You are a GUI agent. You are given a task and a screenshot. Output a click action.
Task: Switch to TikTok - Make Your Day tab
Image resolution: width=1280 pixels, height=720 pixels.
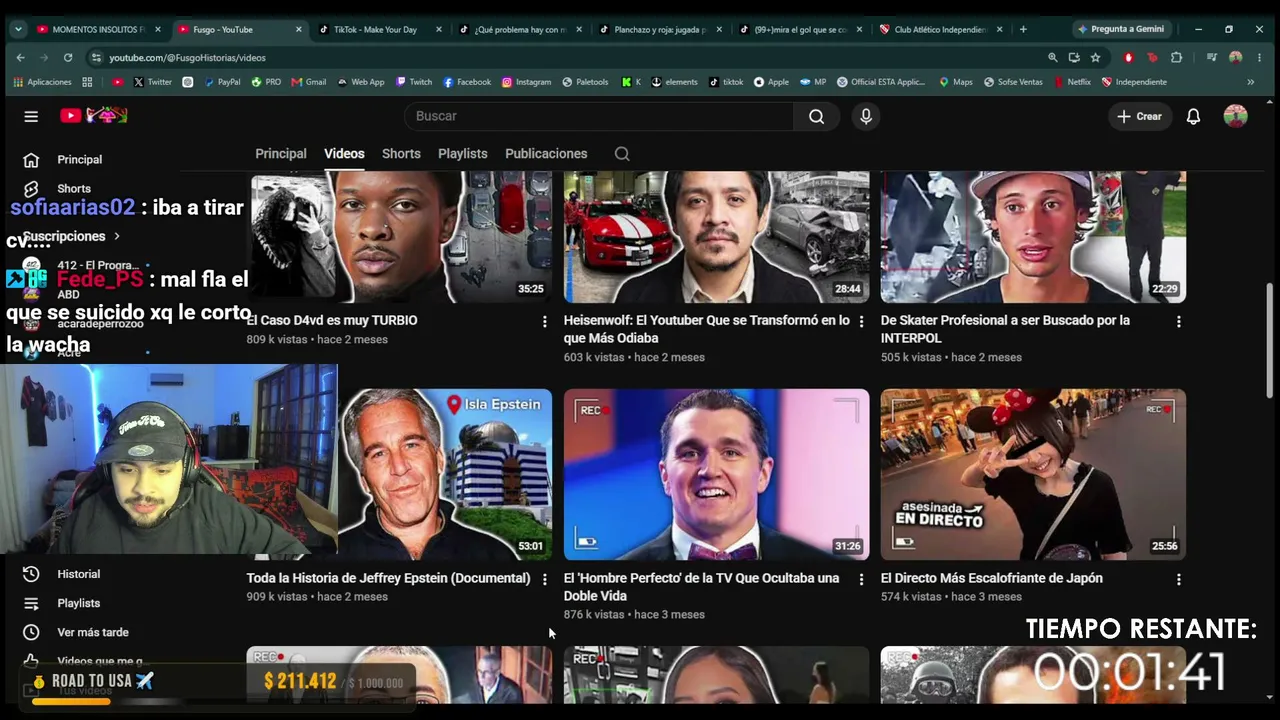pos(379,29)
